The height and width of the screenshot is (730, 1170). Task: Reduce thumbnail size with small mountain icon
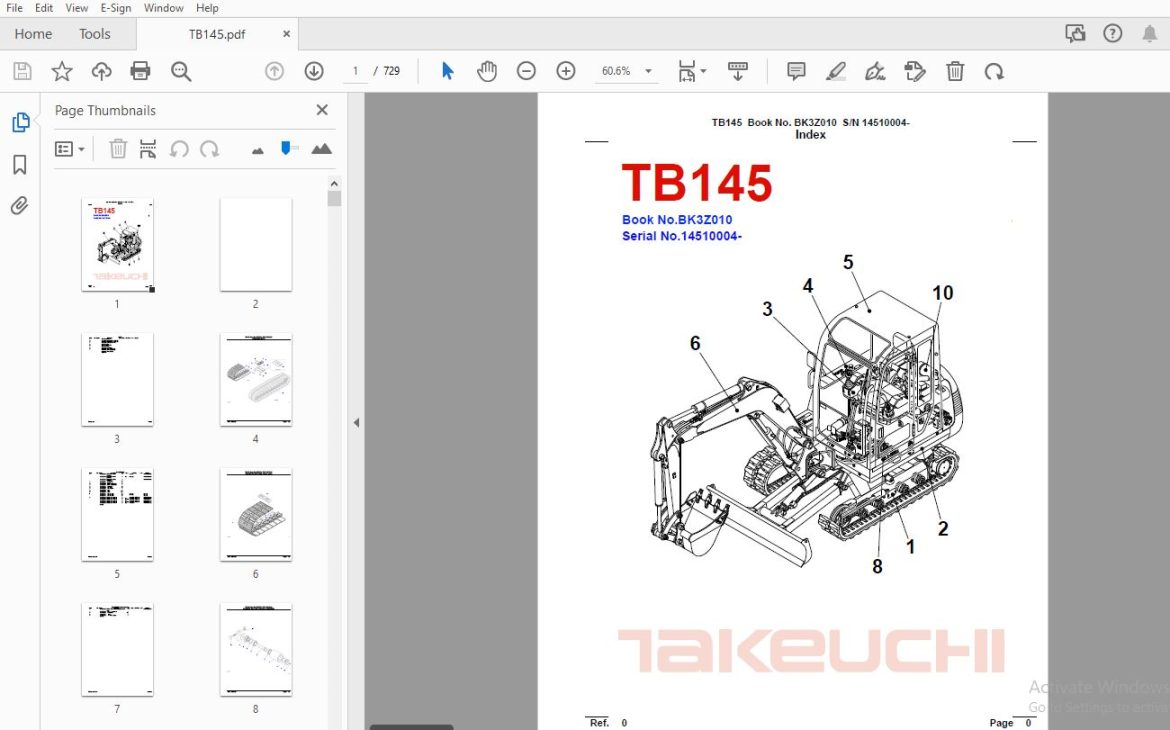pyautogui.click(x=258, y=151)
